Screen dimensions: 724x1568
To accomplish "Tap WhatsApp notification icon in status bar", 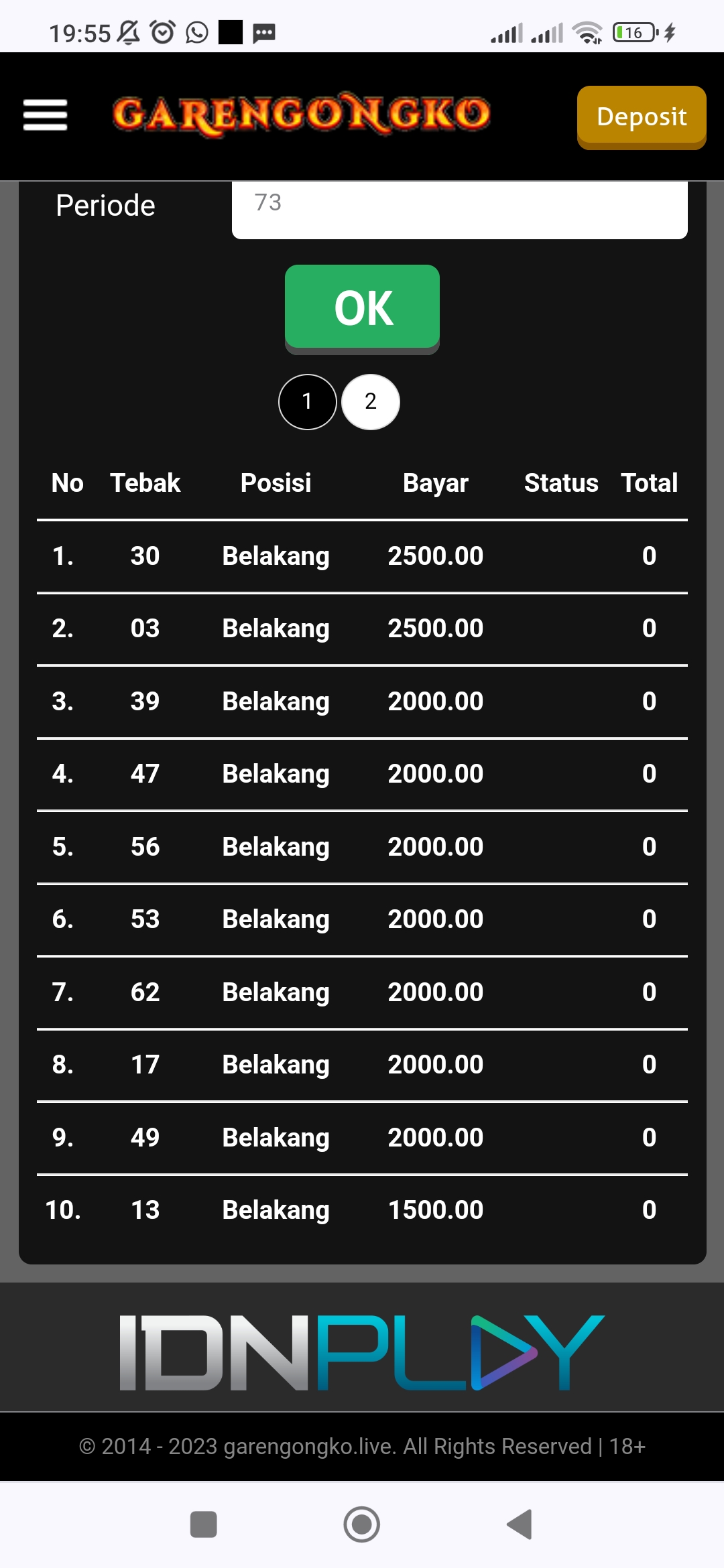I will click(x=197, y=32).
